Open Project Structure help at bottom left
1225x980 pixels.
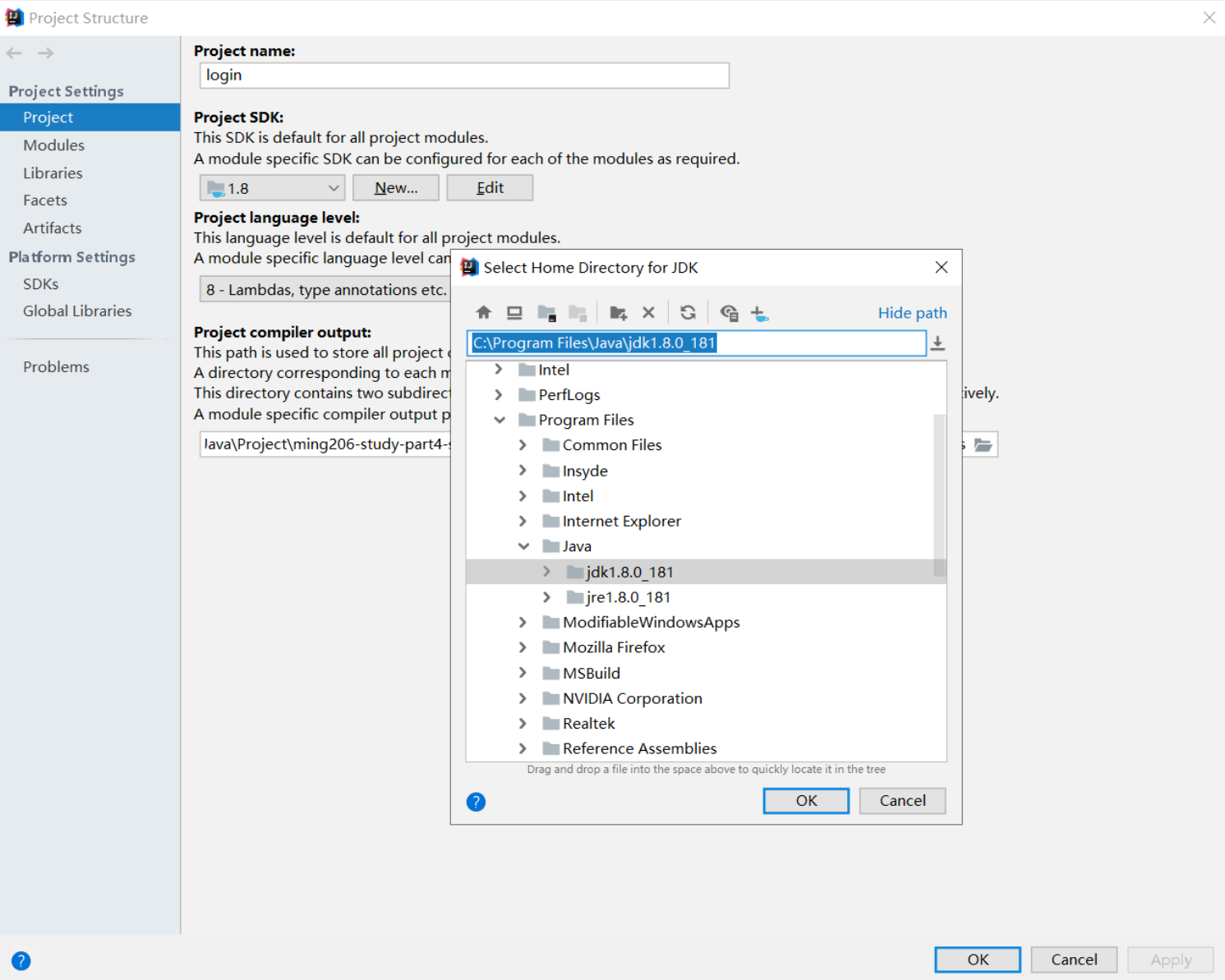tap(21, 960)
